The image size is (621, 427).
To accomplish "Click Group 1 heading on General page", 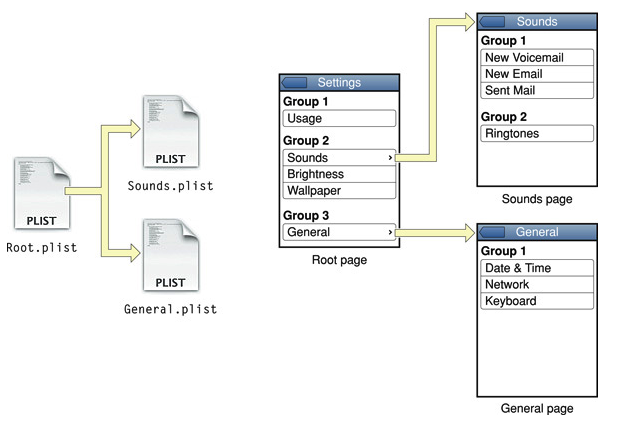I will (x=503, y=251).
